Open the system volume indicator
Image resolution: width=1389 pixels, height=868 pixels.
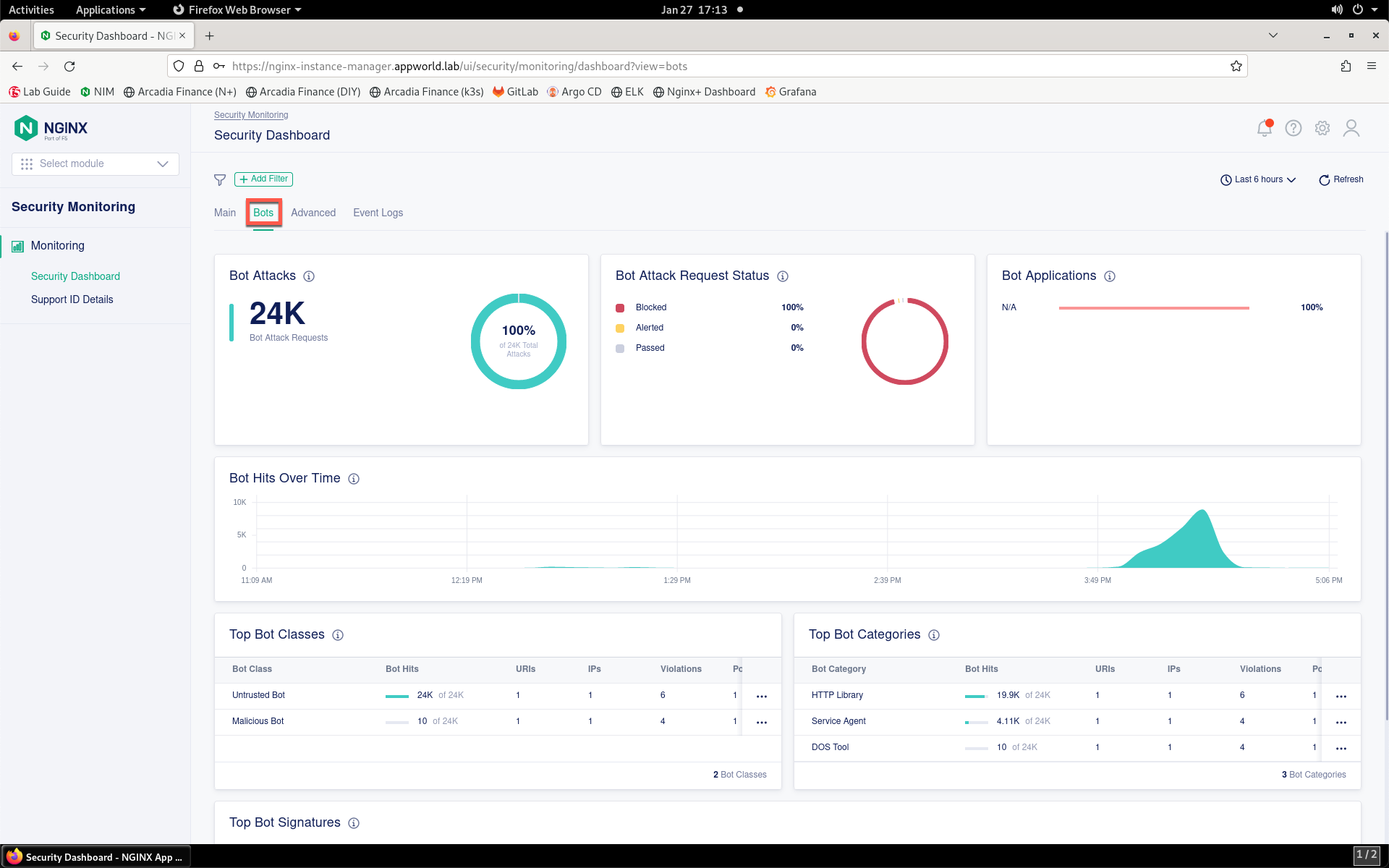(1337, 9)
